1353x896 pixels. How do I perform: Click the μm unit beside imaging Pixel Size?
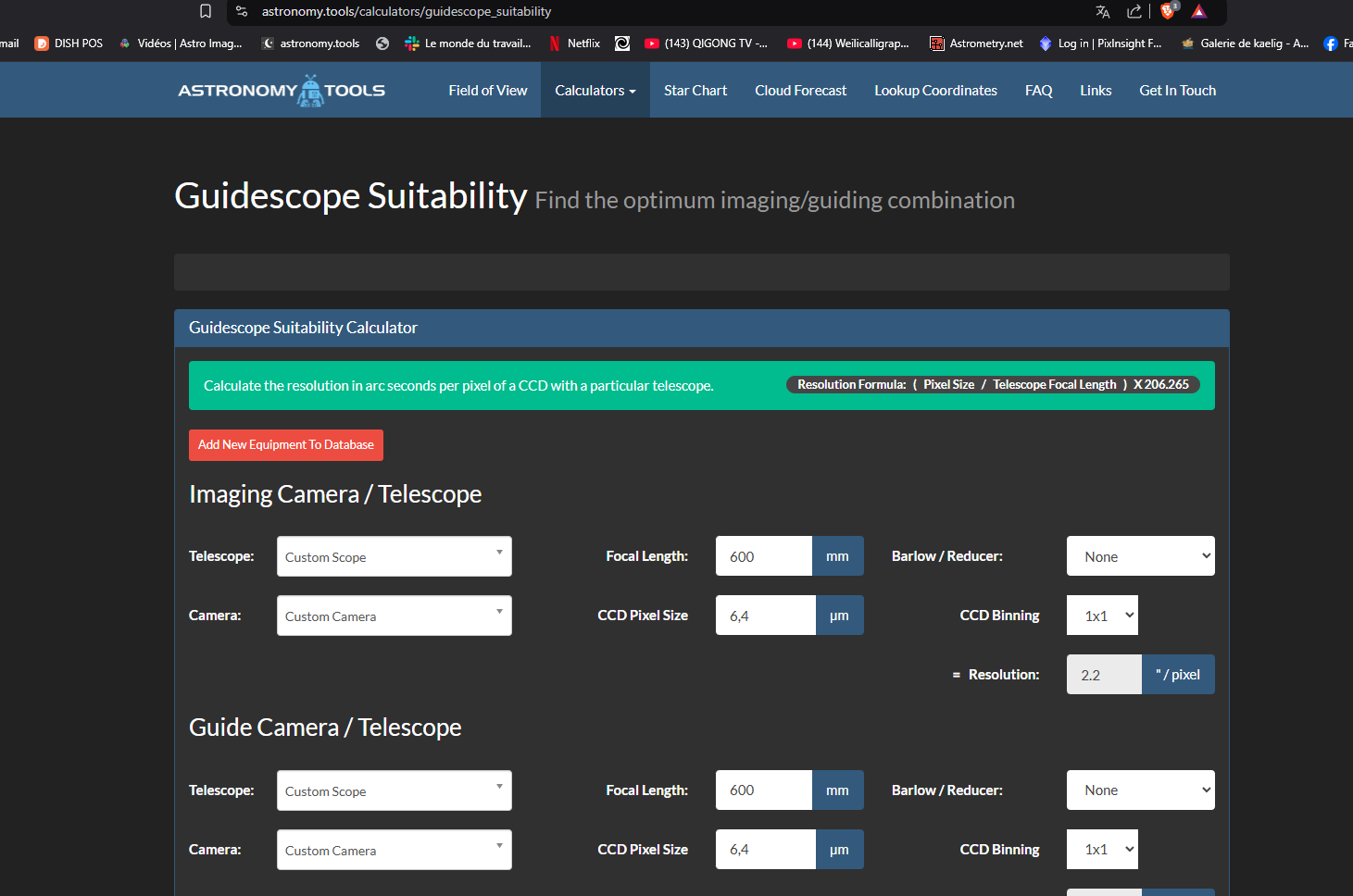pyautogui.click(x=840, y=616)
